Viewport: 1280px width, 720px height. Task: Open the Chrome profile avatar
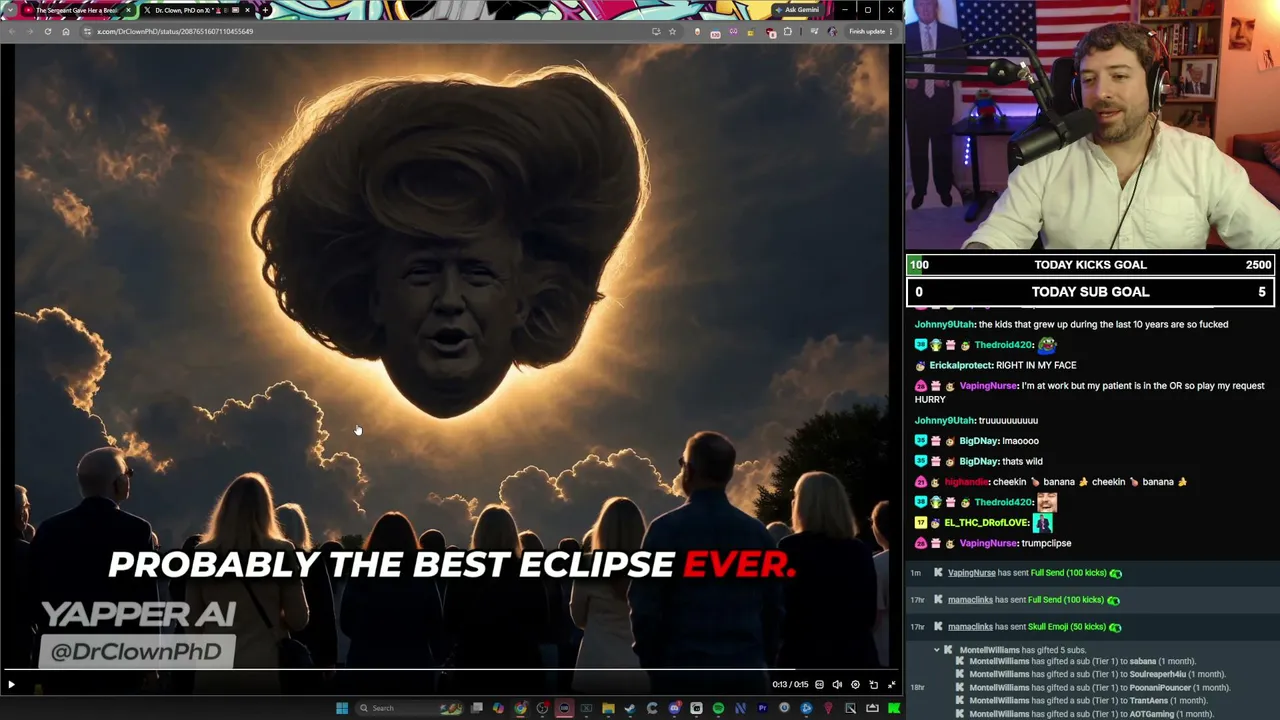pyautogui.click(x=832, y=32)
